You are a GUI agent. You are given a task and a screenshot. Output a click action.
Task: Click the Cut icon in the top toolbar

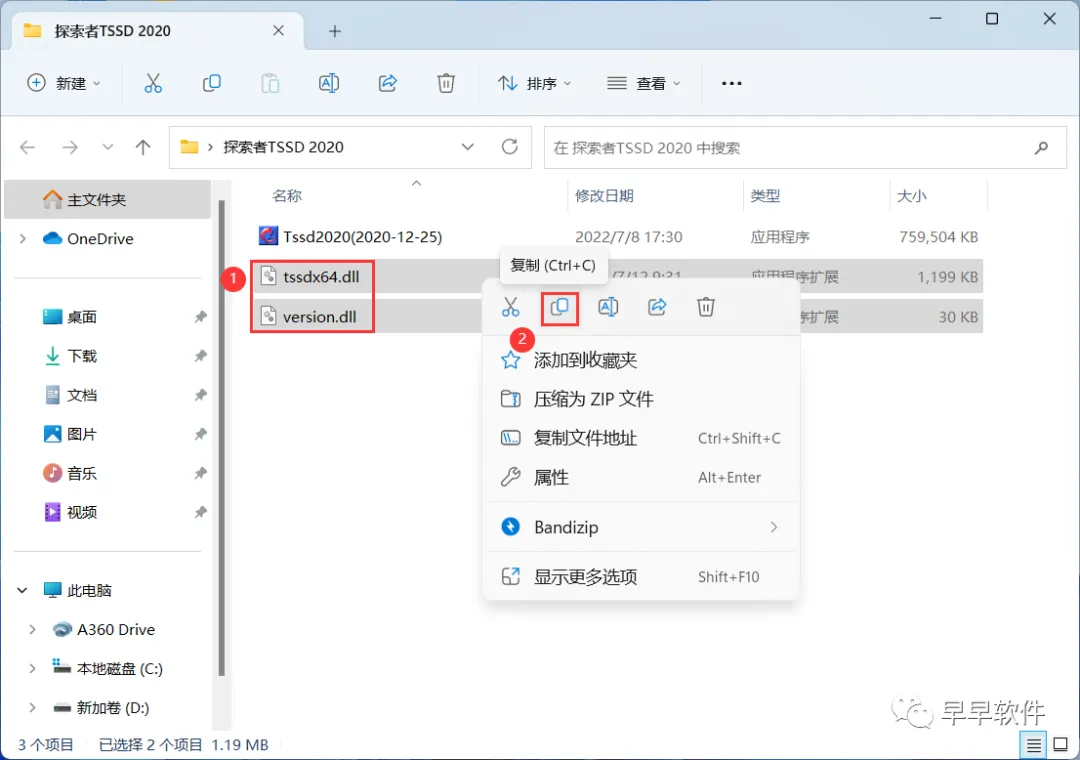click(x=153, y=83)
